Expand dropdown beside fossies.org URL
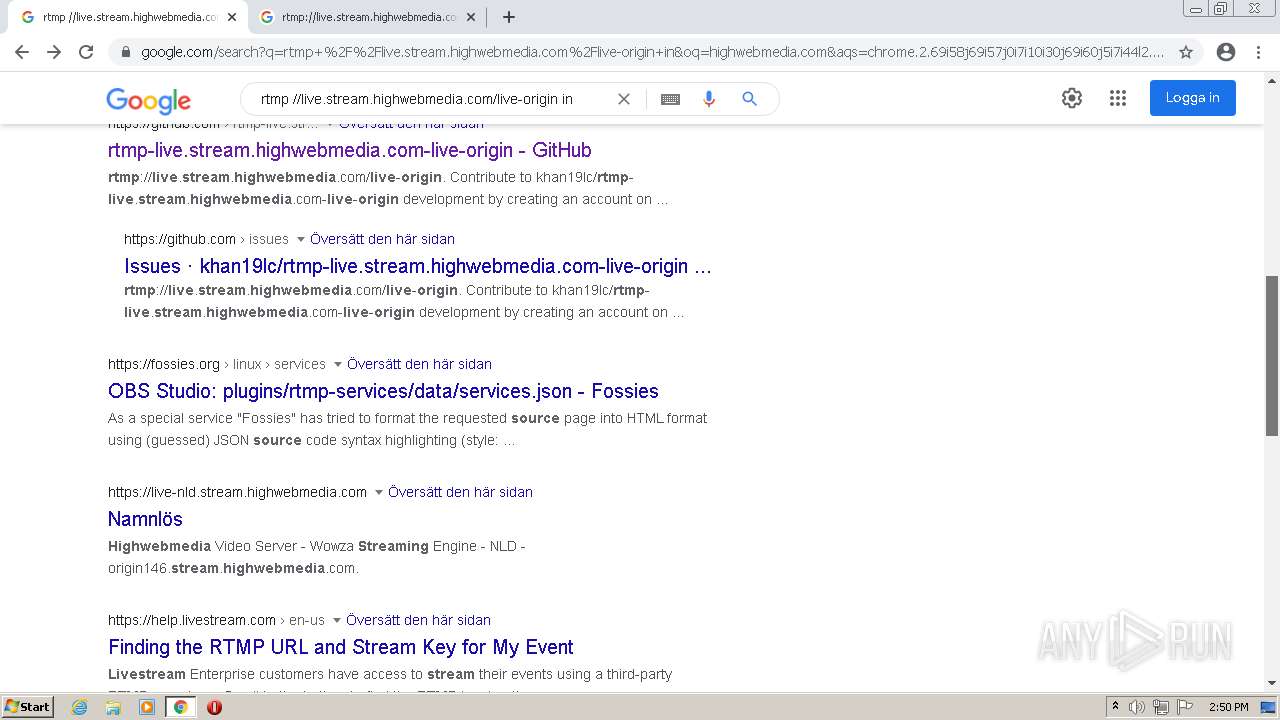The height and width of the screenshot is (720, 1280). [337, 365]
